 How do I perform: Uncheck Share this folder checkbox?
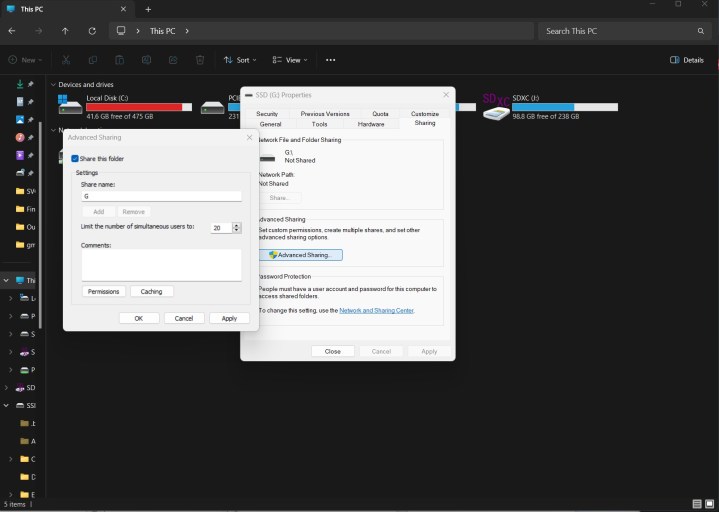pyautogui.click(x=75, y=158)
